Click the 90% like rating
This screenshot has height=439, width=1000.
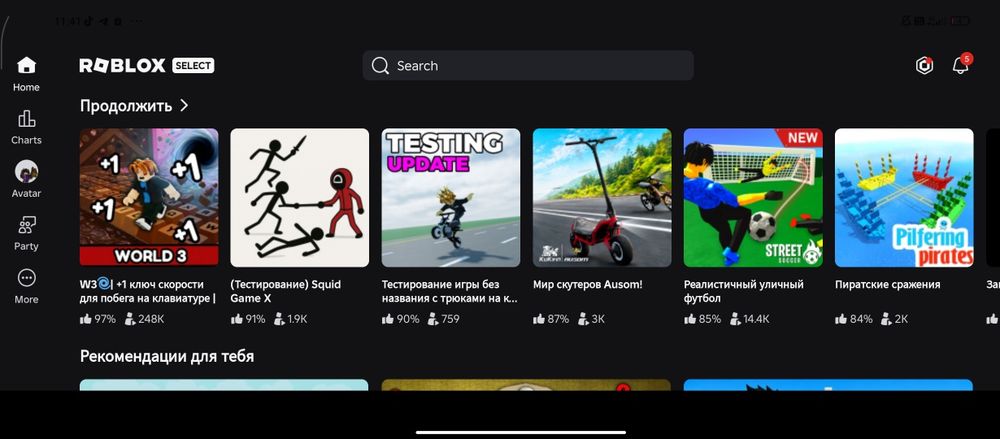[x=400, y=319]
